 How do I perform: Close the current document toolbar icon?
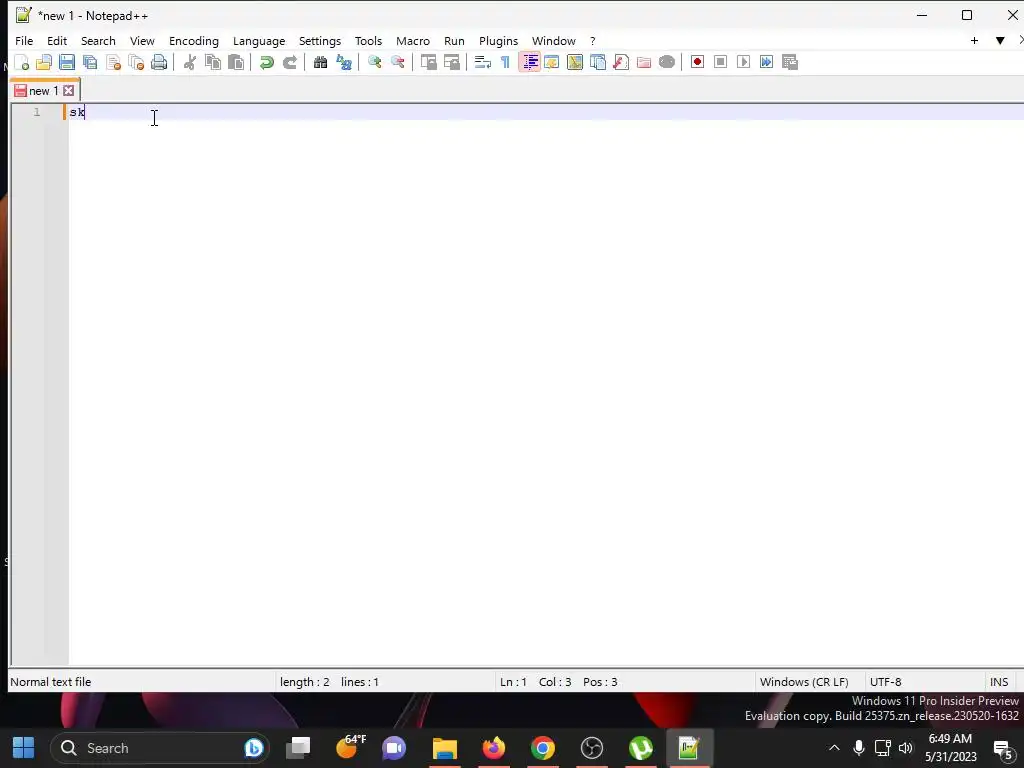pos(113,62)
